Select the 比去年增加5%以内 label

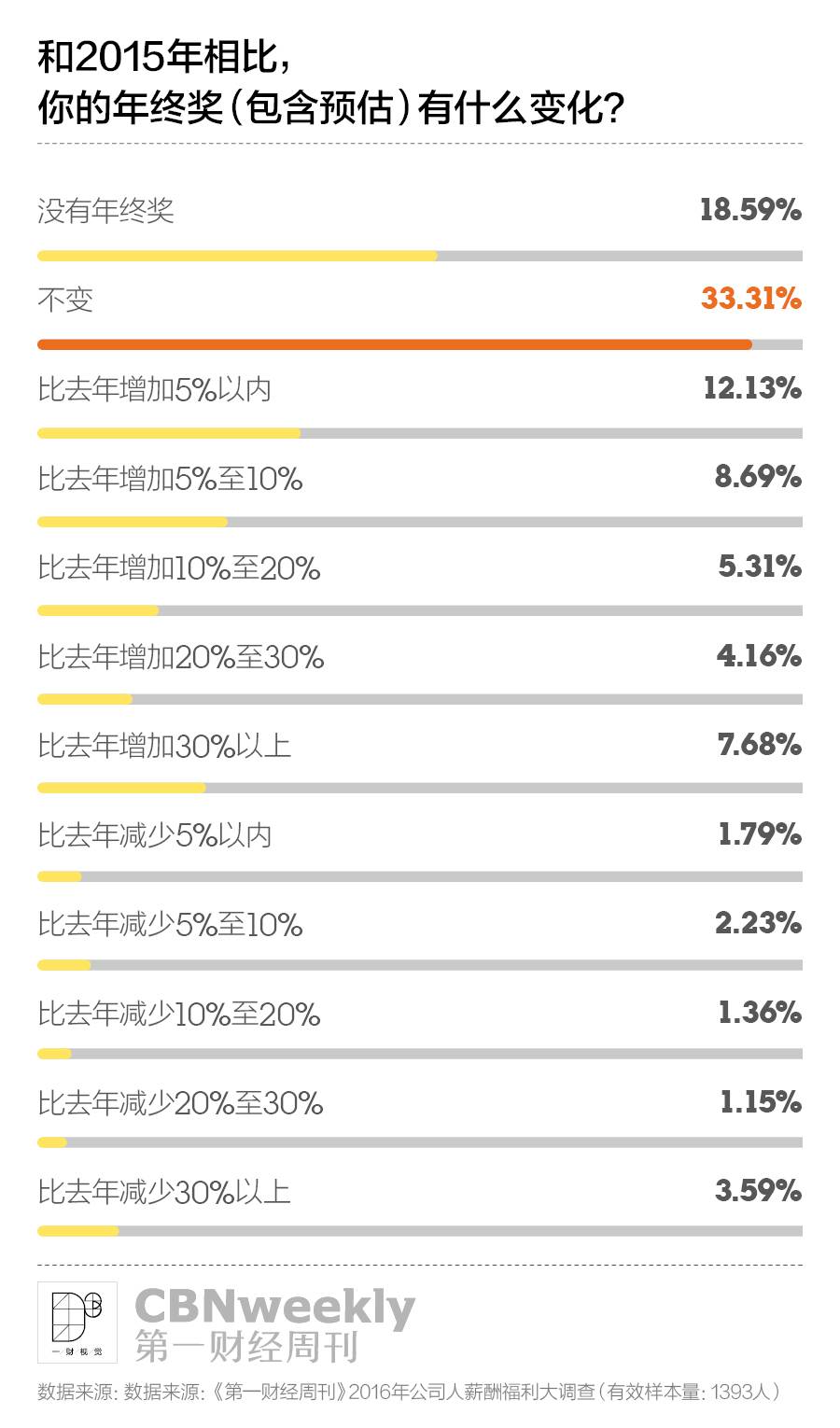(155, 389)
